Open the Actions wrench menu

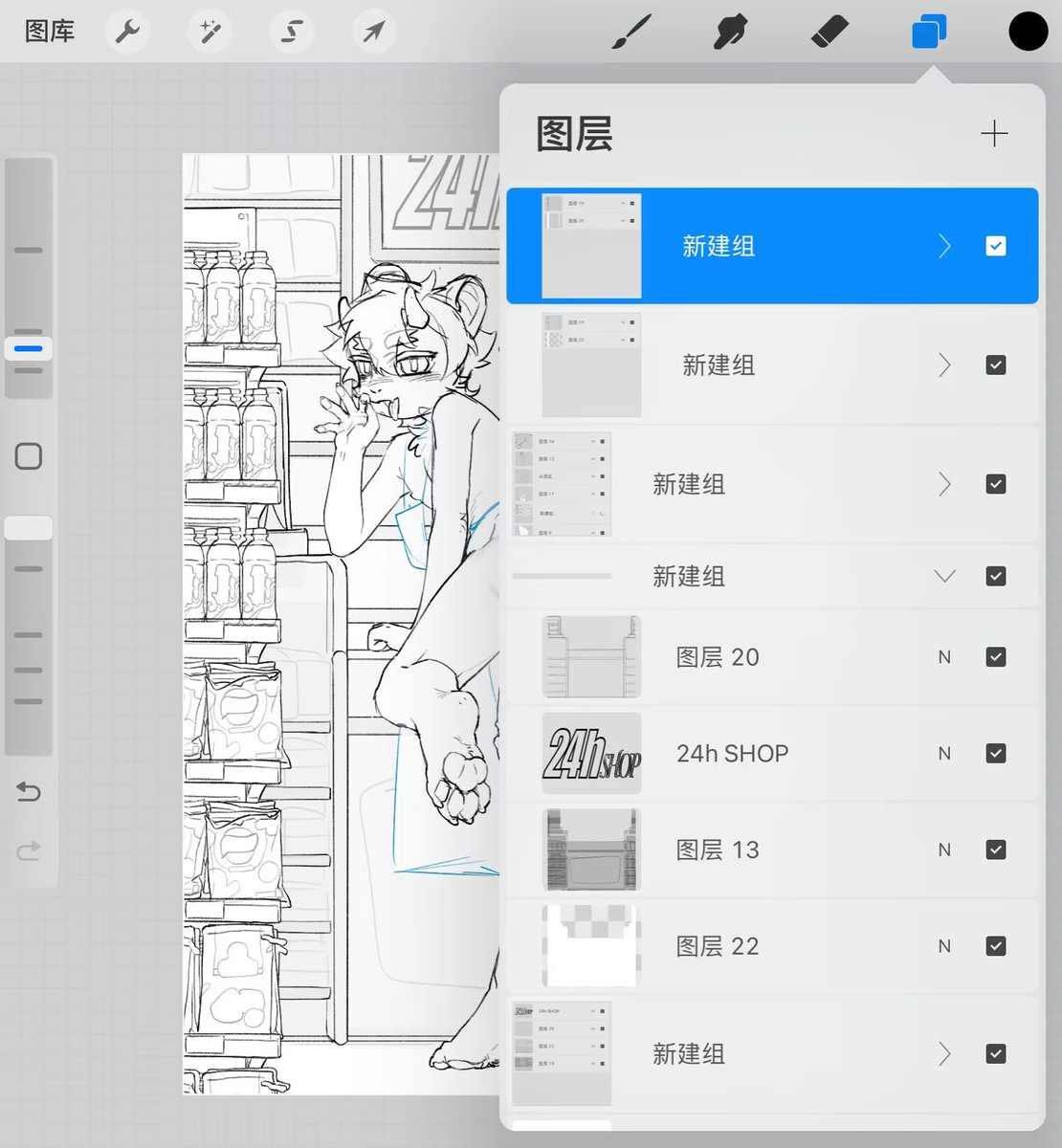tap(127, 32)
